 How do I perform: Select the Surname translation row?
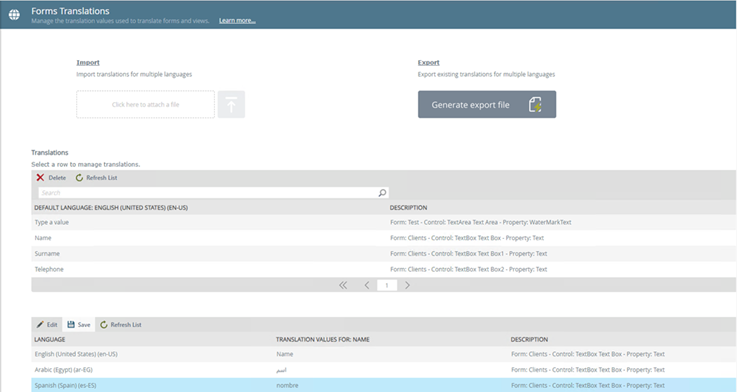click(x=384, y=253)
